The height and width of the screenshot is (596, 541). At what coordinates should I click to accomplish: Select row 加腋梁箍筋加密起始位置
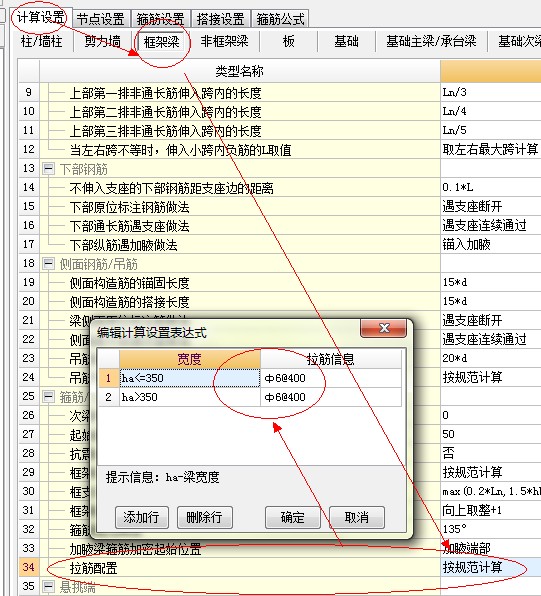pyautogui.click(x=240, y=548)
